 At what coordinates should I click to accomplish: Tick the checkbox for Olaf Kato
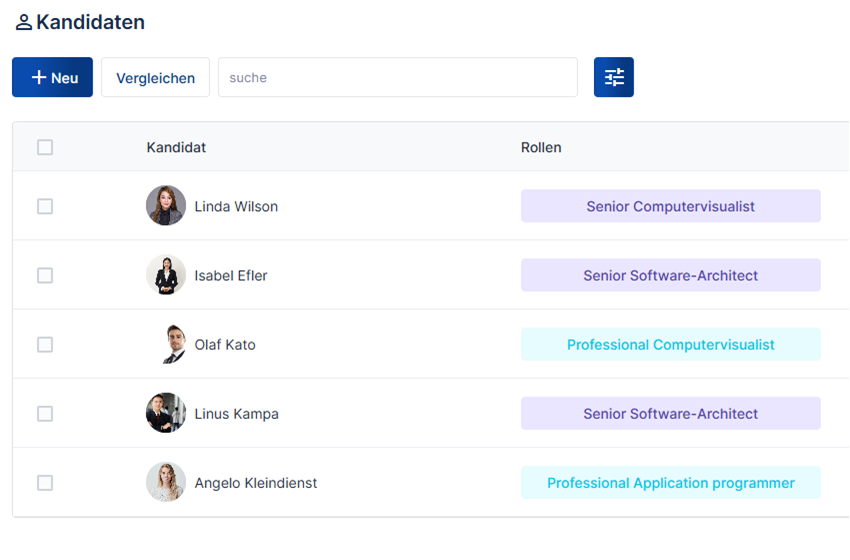[x=45, y=344]
